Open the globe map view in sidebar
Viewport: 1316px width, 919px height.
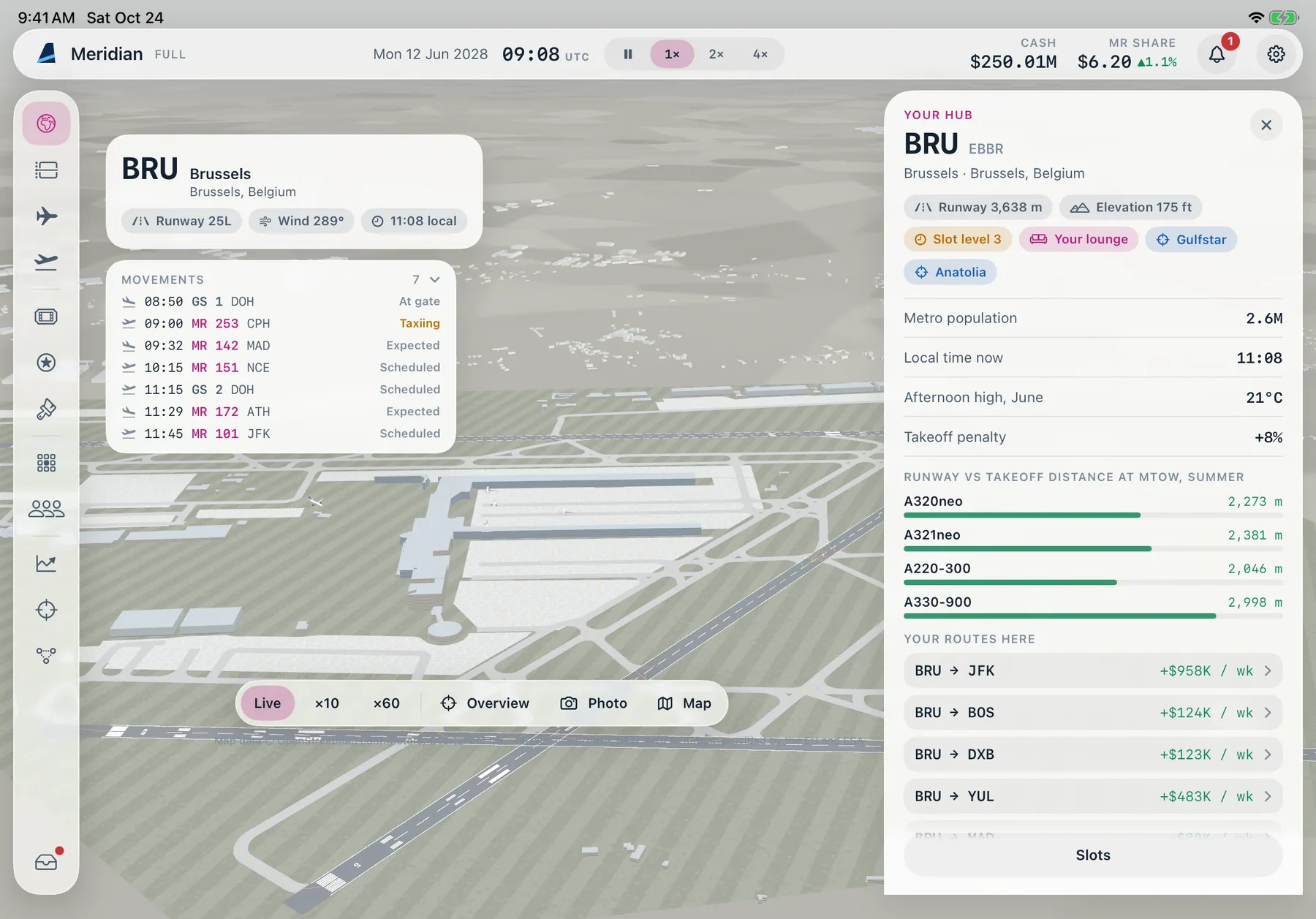(46, 124)
